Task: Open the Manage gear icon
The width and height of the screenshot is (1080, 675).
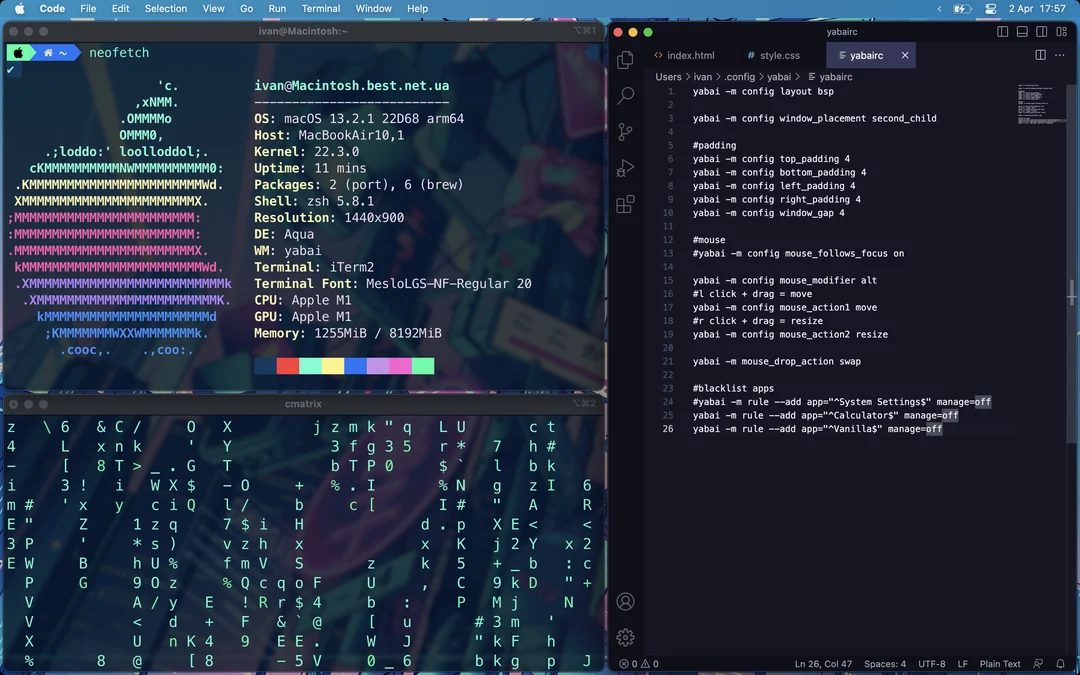Action: [x=625, y=637]
